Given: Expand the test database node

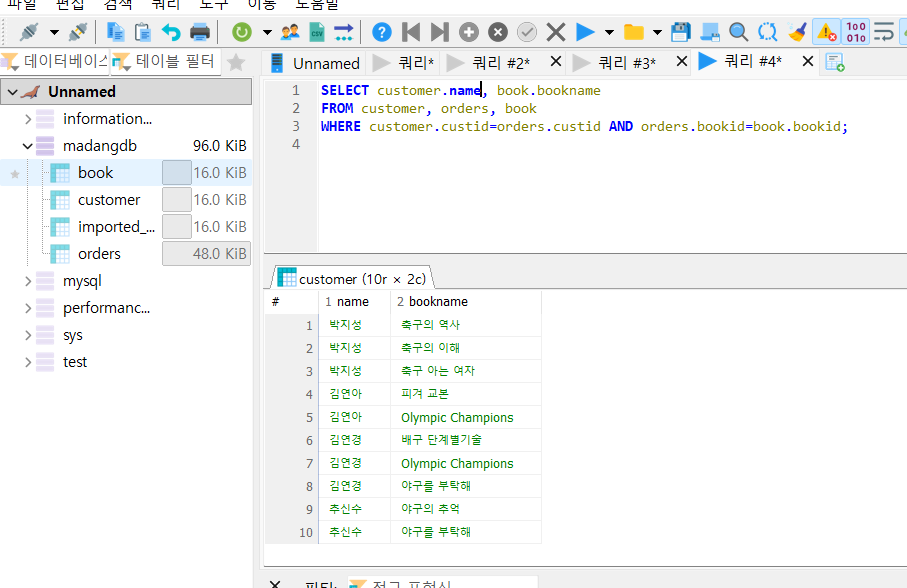Looking at the screenshot, I should click(x=28, y=362).
